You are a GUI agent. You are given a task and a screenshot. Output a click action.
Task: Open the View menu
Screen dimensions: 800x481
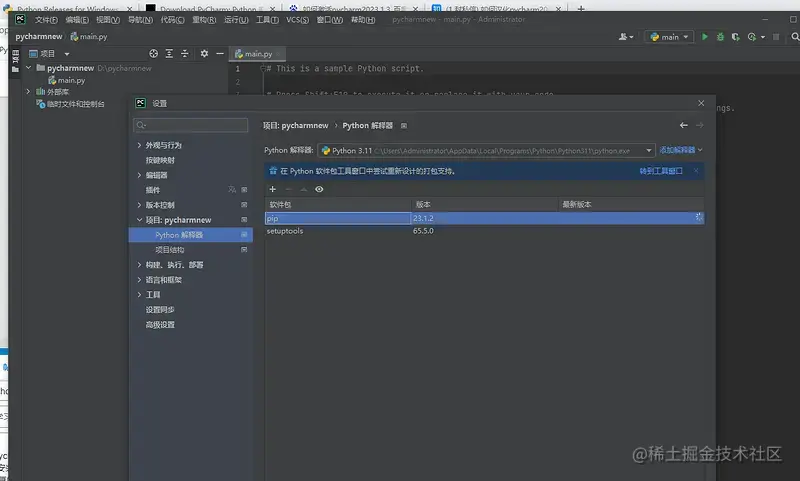tap(108, 19)
